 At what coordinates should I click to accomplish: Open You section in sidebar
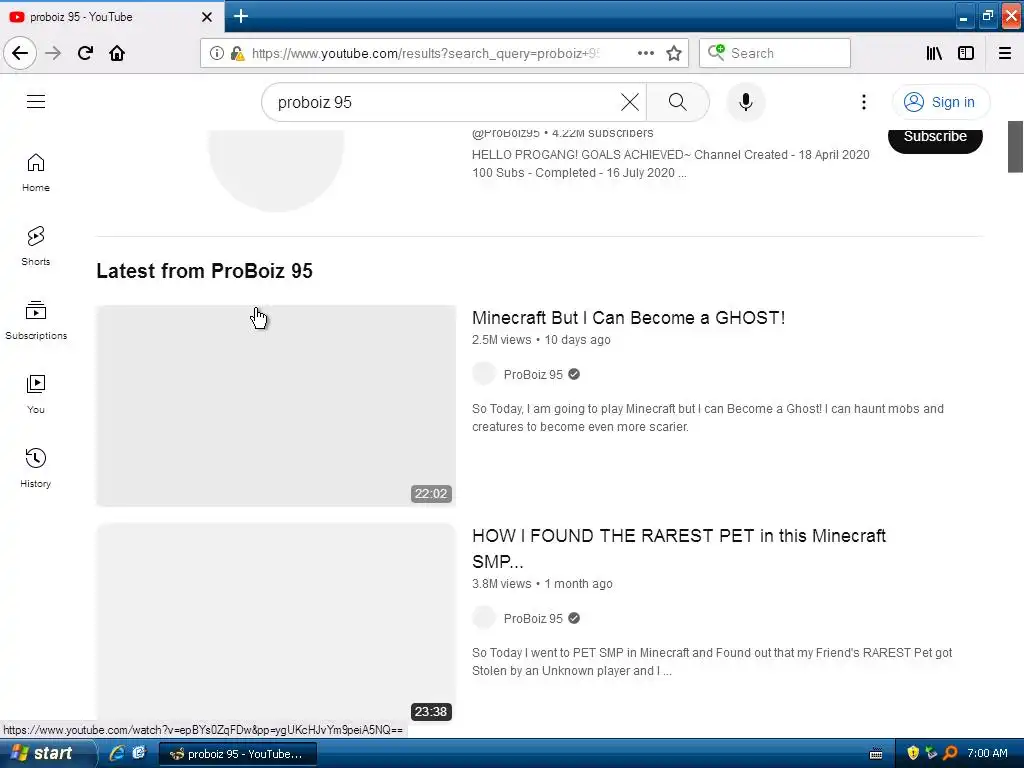tap(36, 394)
